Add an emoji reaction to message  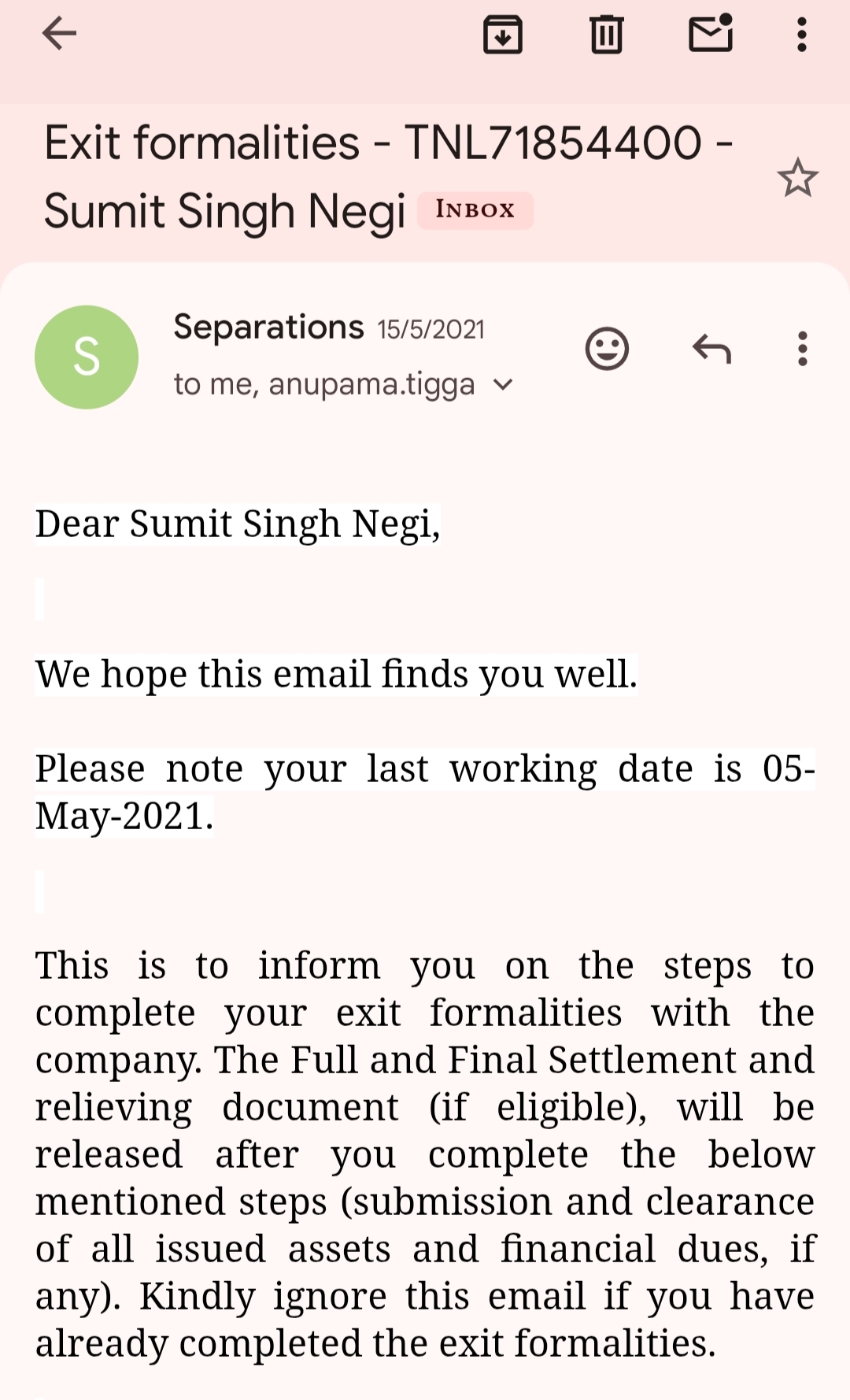(607, 349)
